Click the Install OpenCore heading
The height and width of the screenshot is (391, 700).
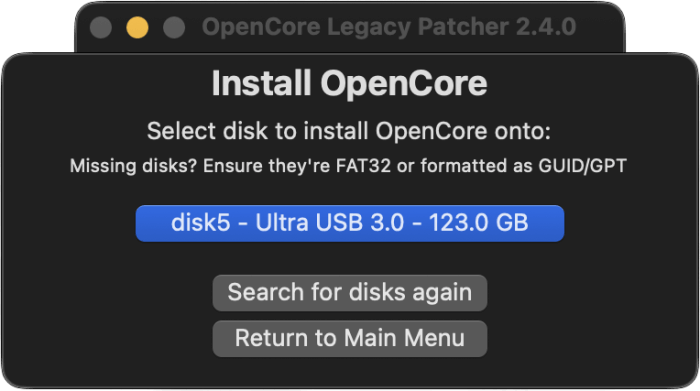pyautogui.click(x=349, y=83)
